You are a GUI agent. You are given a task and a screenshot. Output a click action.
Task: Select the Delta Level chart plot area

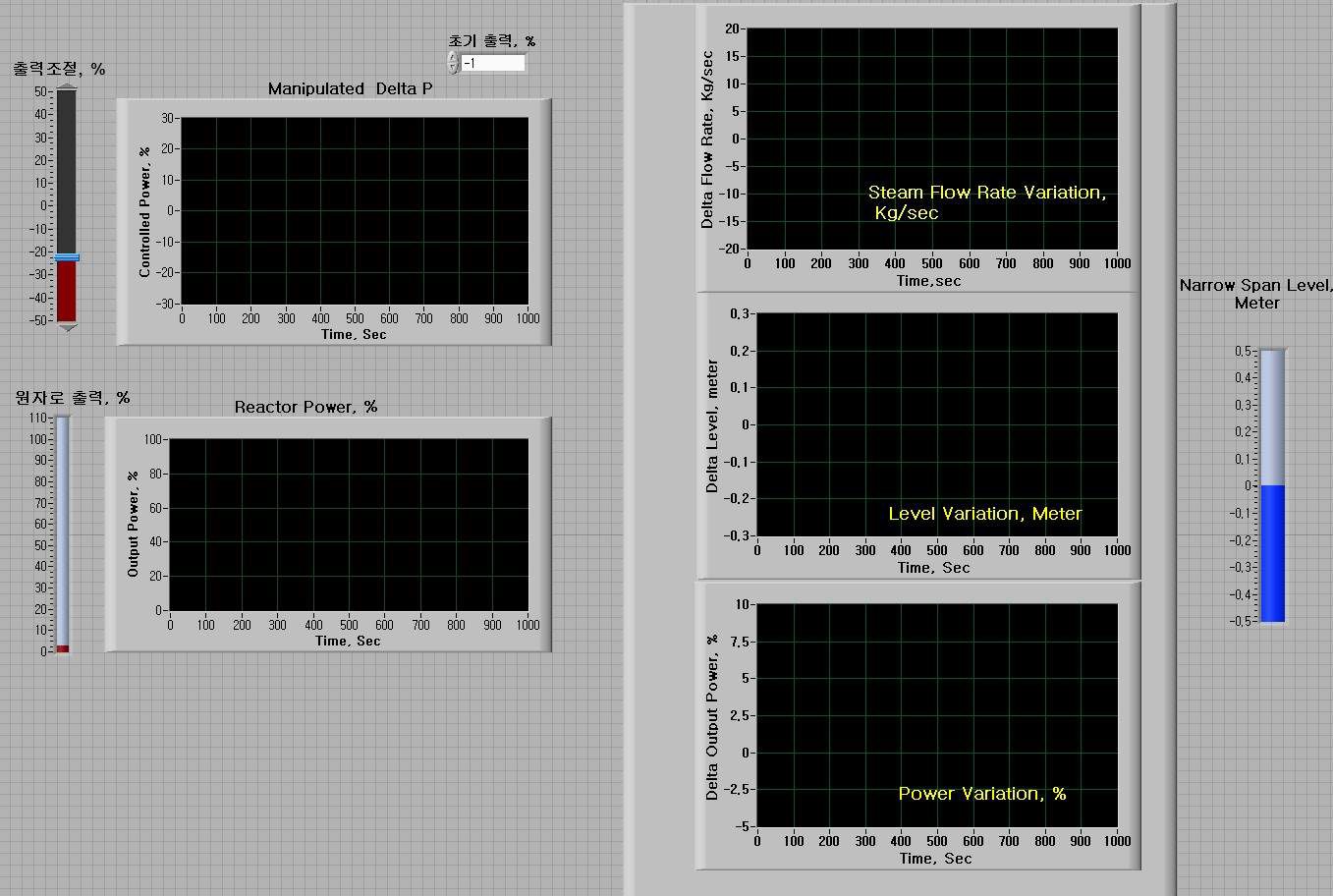[937, 424]
